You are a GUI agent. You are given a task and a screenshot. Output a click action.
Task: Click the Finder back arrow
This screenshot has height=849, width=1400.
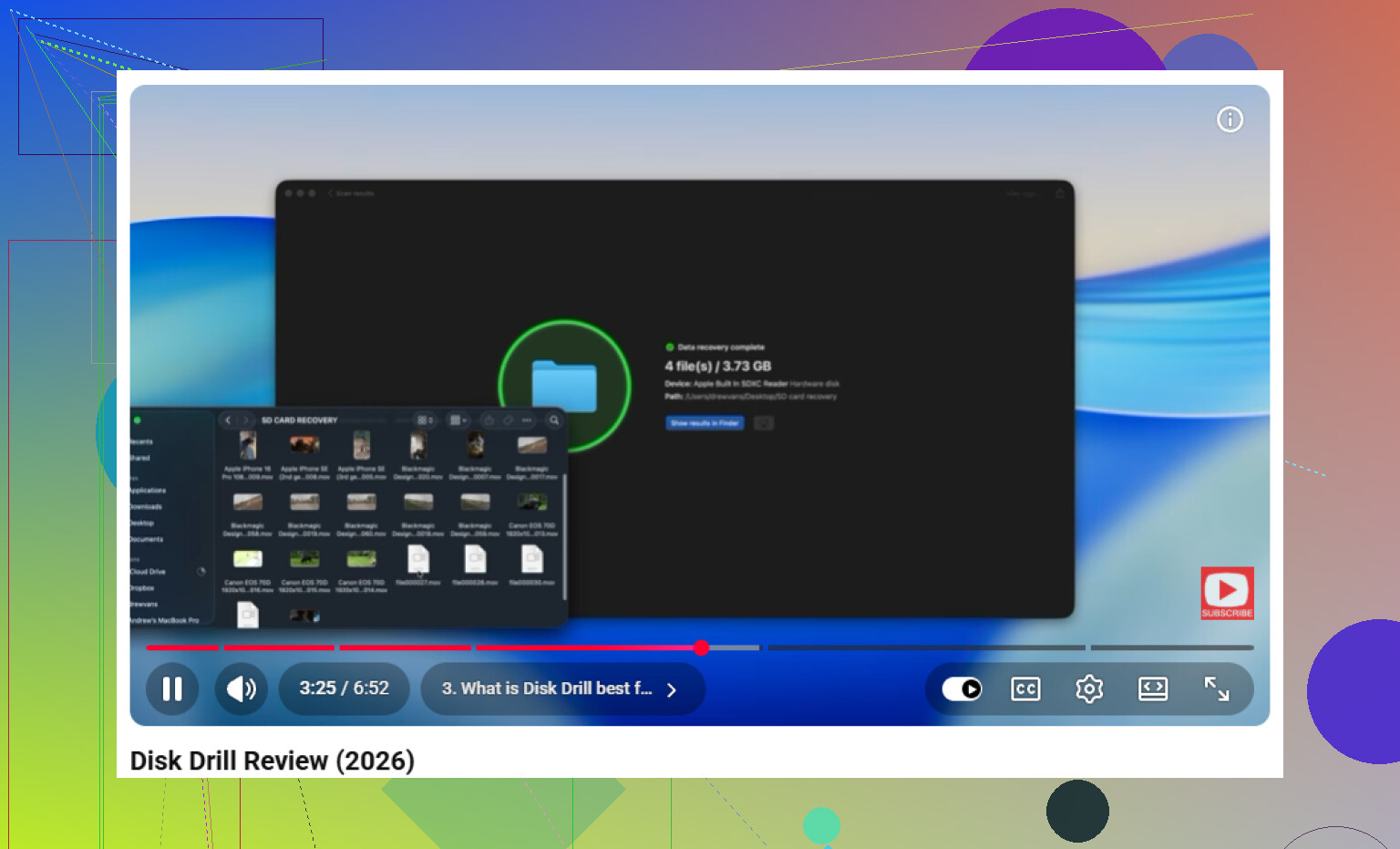(x=228, y=420)
